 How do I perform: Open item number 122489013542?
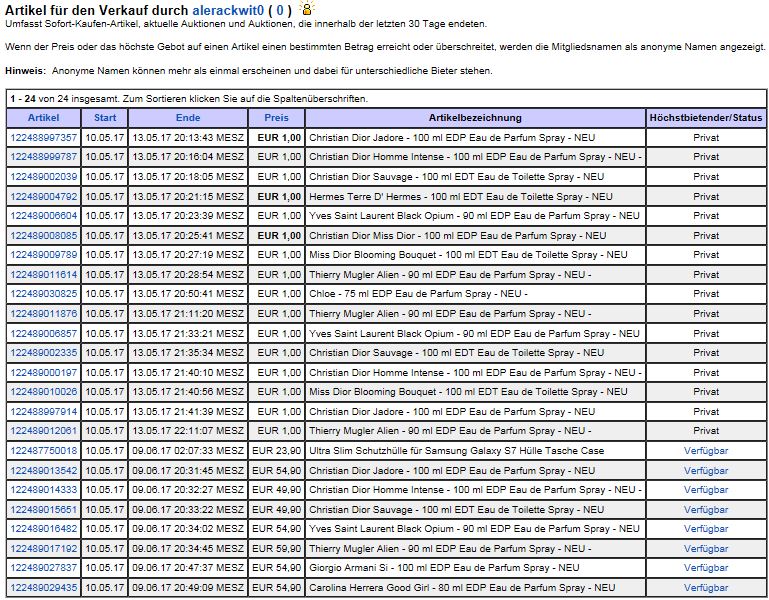[x=44, y=470]
